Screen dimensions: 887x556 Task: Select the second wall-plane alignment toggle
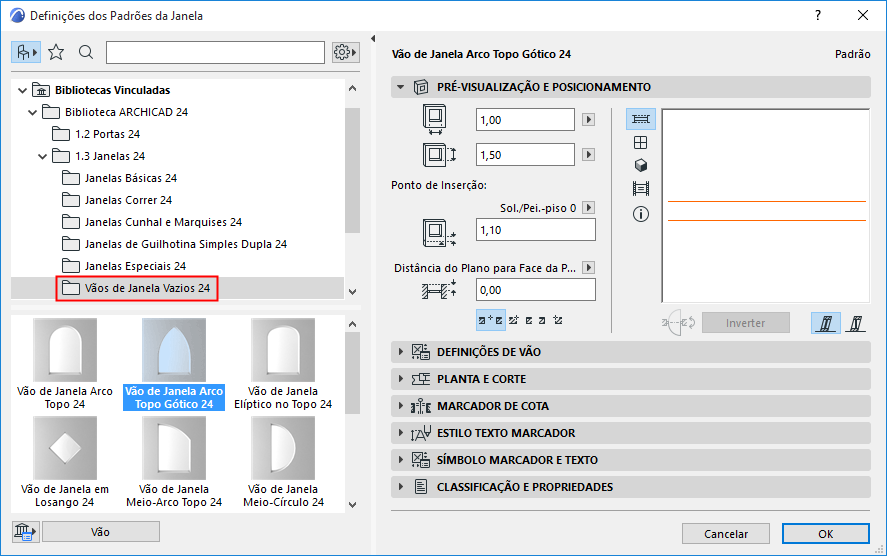pos(855,323)
